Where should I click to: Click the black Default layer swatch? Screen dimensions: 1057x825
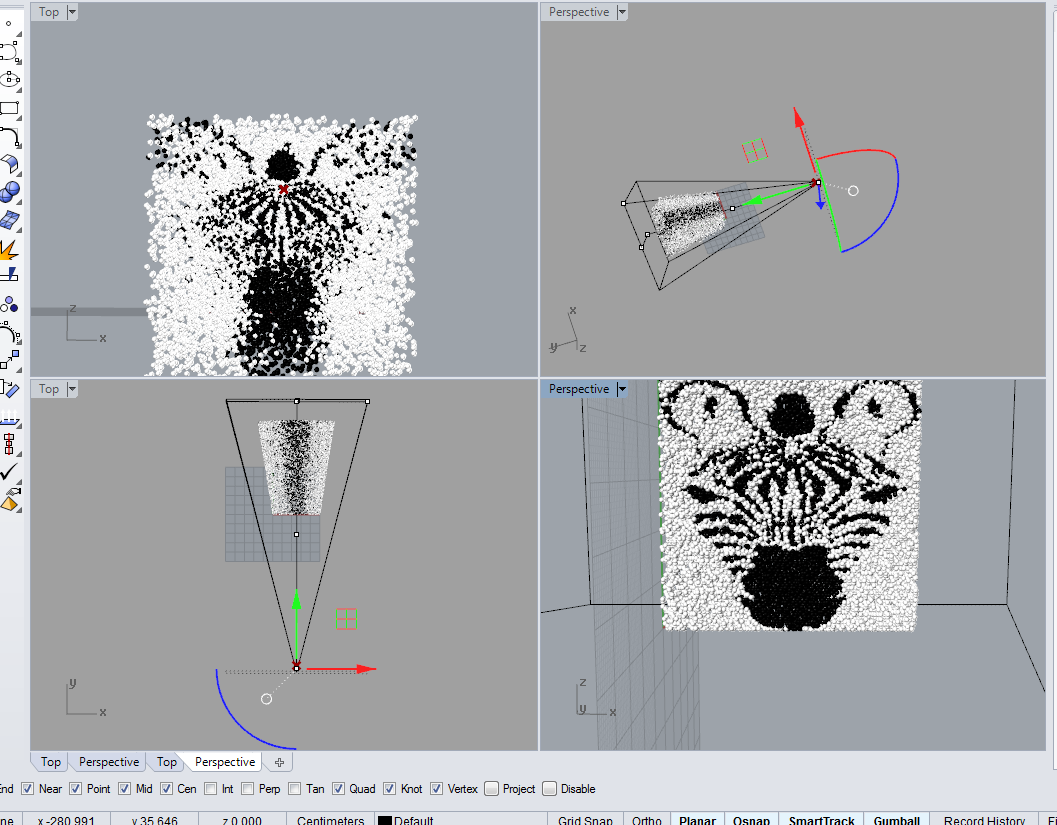pyautogui.click(x=384, y=820)
